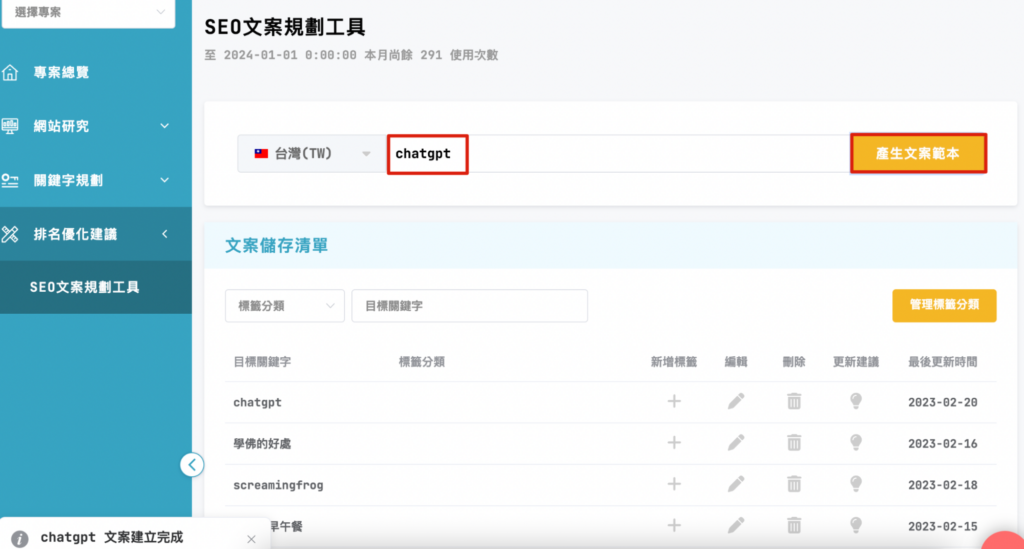
Task: Close the chatgpt 文案建立完成 notification
Action: pos(251,539)
